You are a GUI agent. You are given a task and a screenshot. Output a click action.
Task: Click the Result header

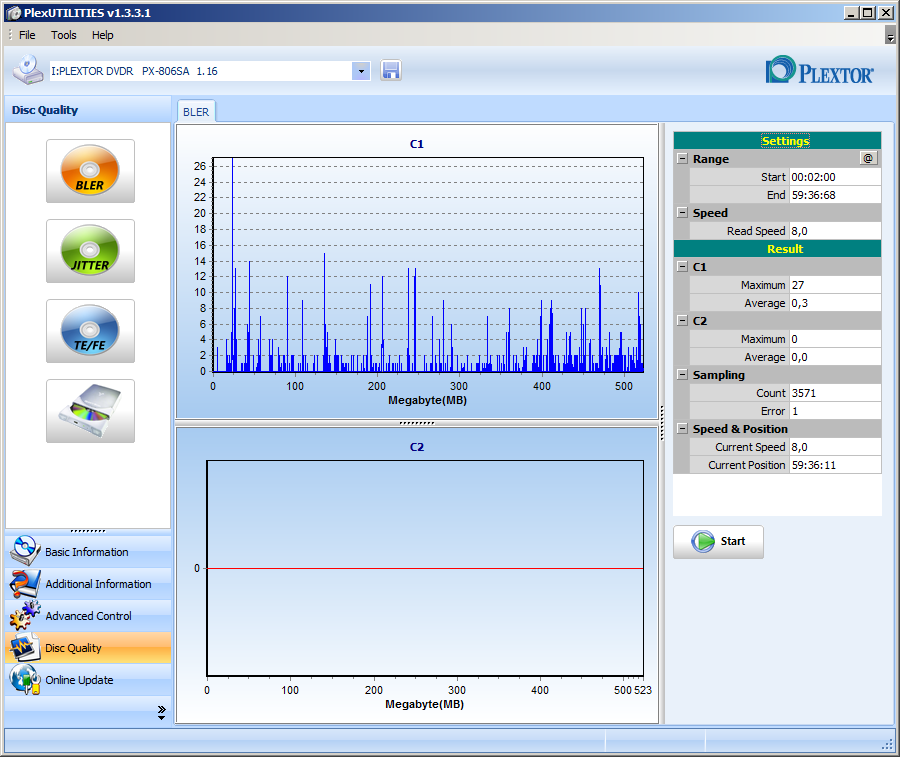[x=785, y=249]
